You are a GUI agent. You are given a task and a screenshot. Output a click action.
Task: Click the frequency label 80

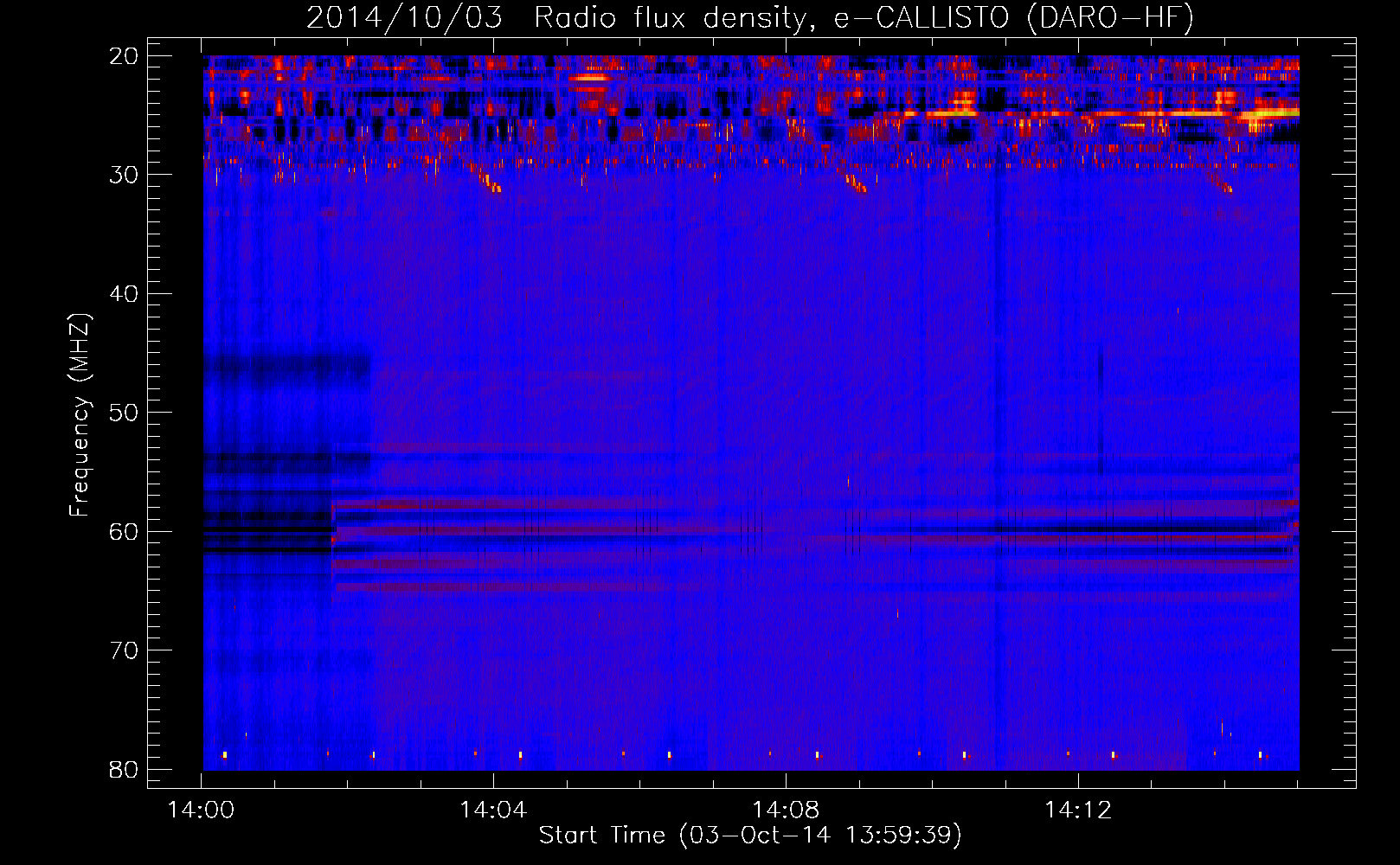[125, 770]
